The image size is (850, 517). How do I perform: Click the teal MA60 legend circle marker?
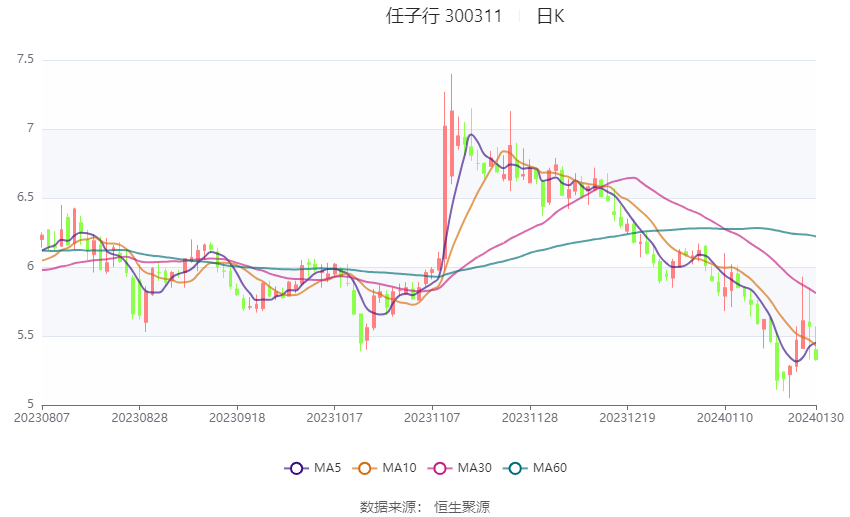point(514,468)
